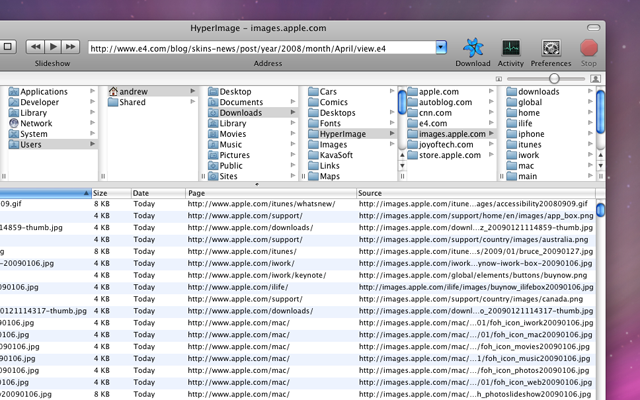
Task: Open the Activity monitor icon
Action: tap(511, 48)
